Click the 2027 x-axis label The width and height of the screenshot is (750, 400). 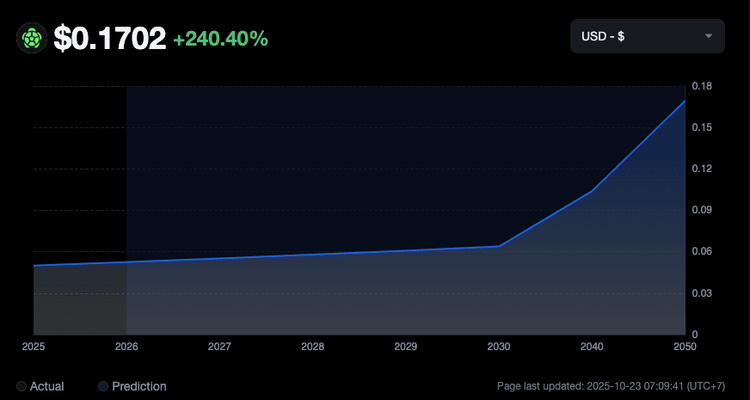(220, 346)
